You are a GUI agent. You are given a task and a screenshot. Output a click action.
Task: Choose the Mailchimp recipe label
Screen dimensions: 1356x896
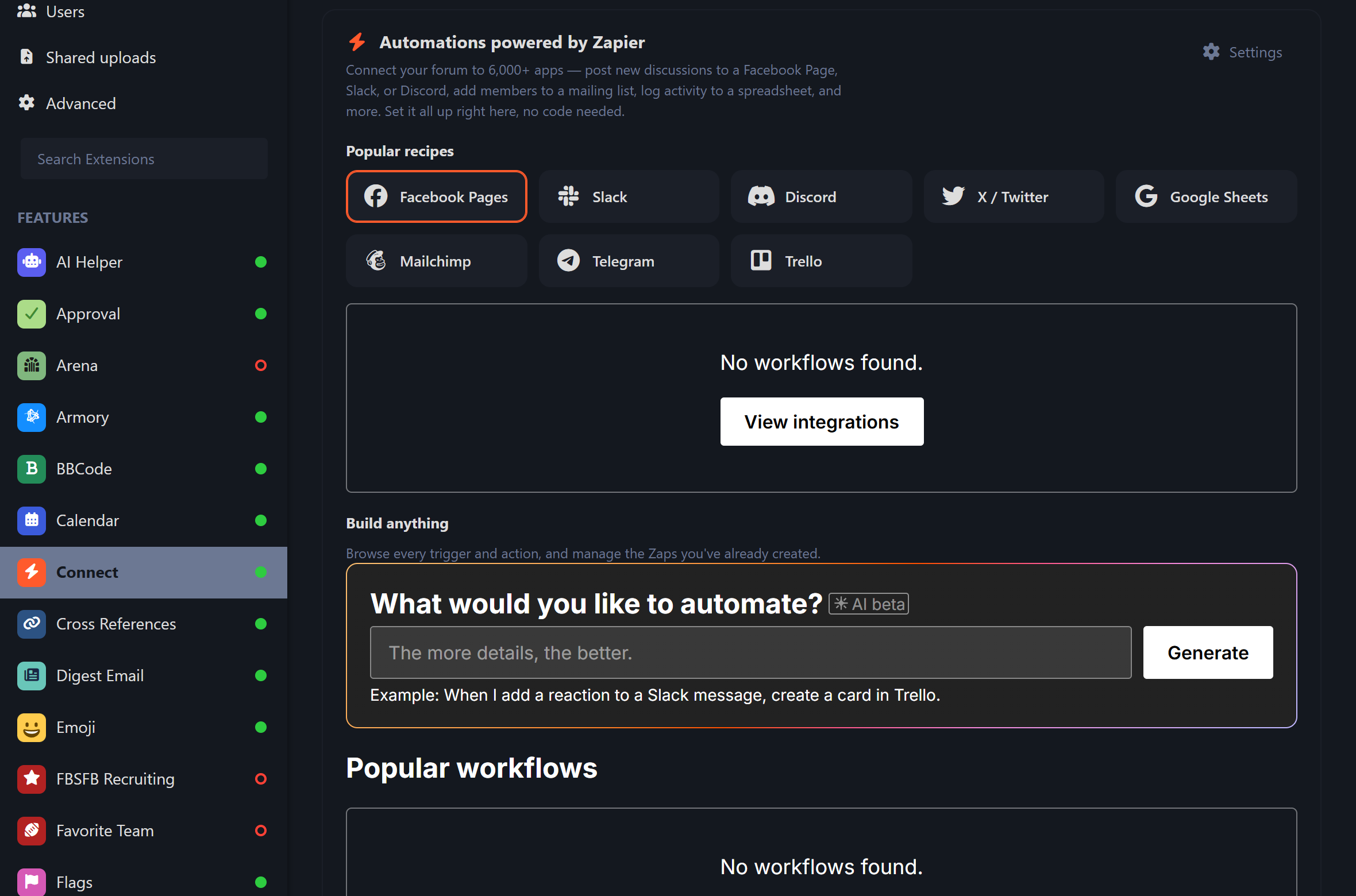tap(435, 261)
